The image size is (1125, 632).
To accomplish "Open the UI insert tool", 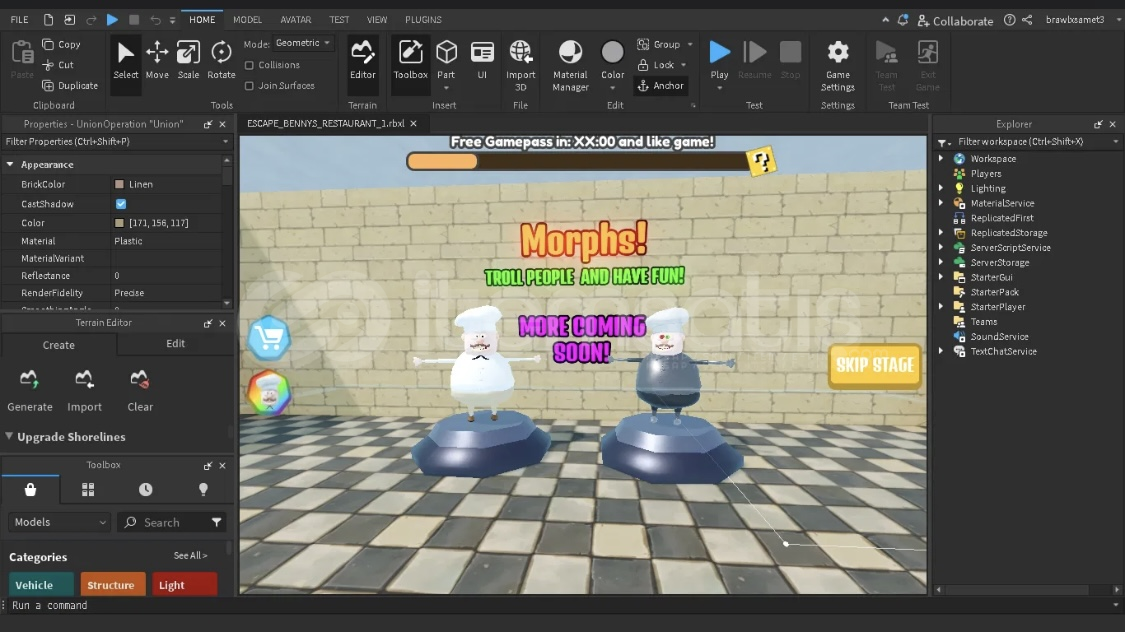I will click(482, 60).
